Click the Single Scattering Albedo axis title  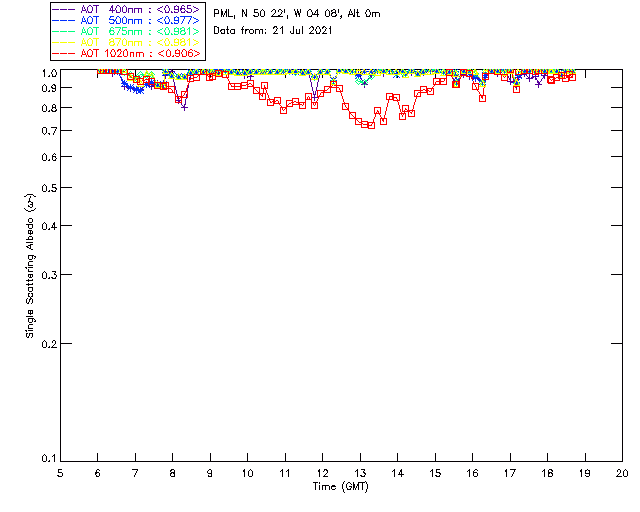[x=30, y=266]
